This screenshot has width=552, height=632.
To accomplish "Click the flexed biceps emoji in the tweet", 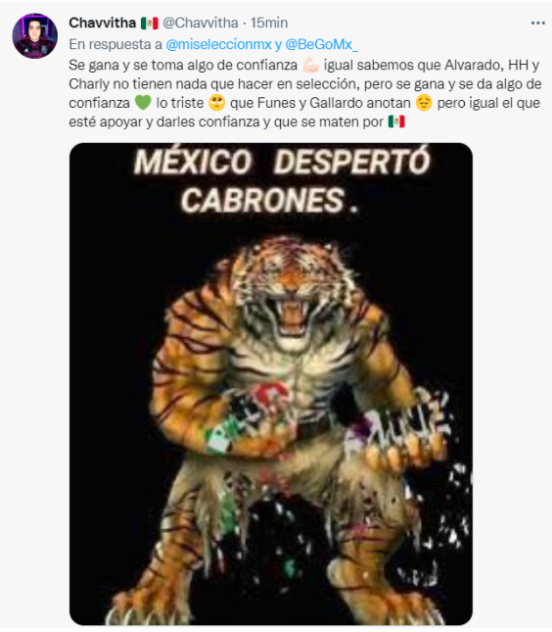I will coord(311,65).
